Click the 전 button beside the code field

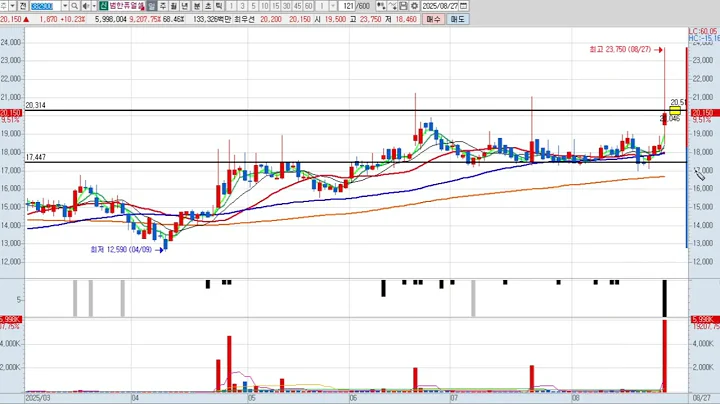click(x=23, y=6)
